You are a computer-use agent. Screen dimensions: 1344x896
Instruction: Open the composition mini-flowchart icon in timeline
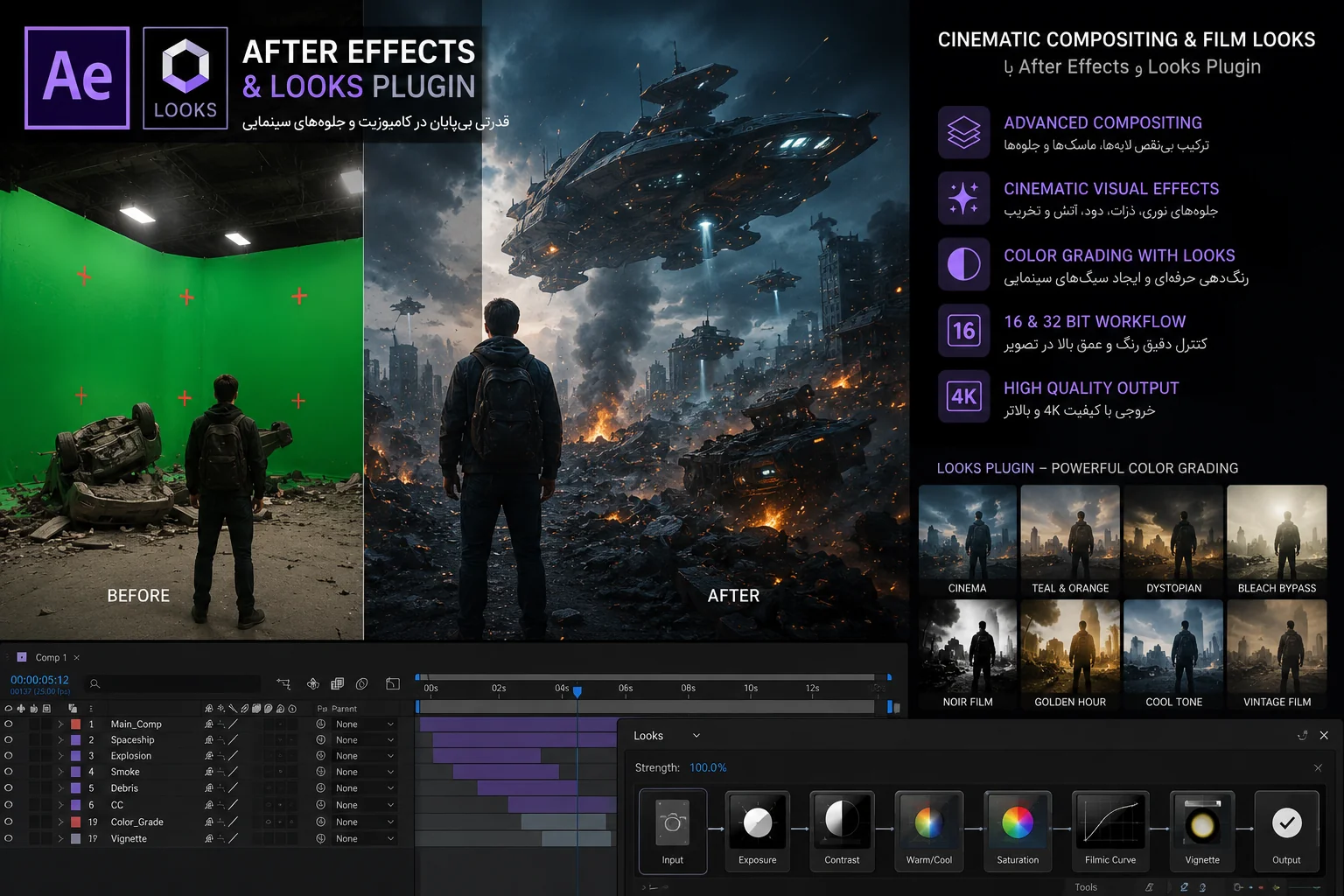tap(283, 684)
